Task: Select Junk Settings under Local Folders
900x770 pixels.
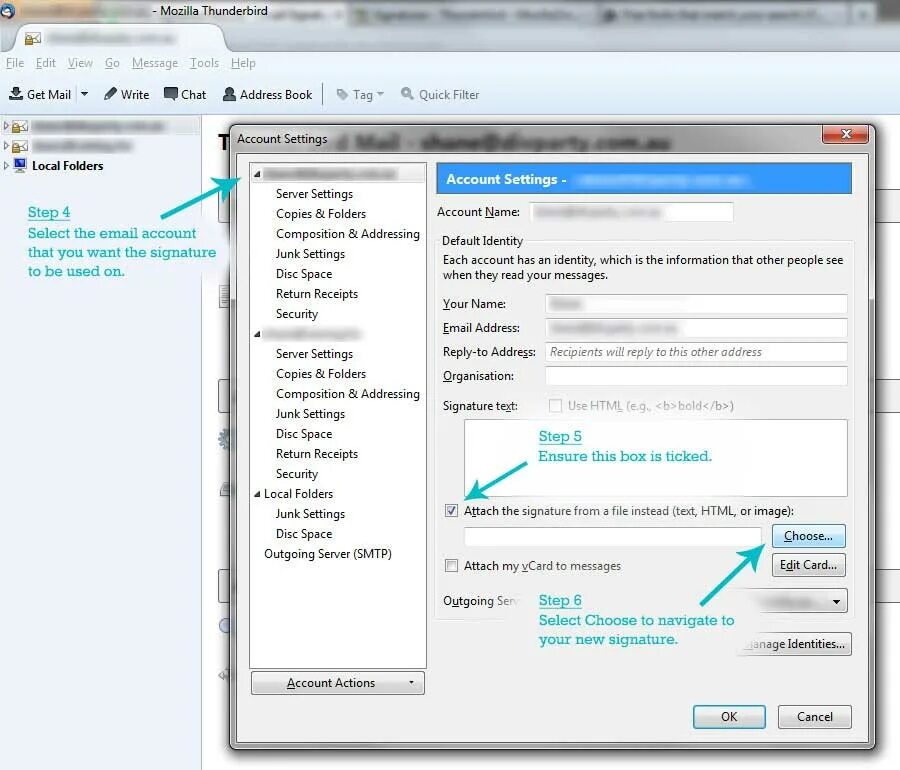Action: (x=311, y=514)
